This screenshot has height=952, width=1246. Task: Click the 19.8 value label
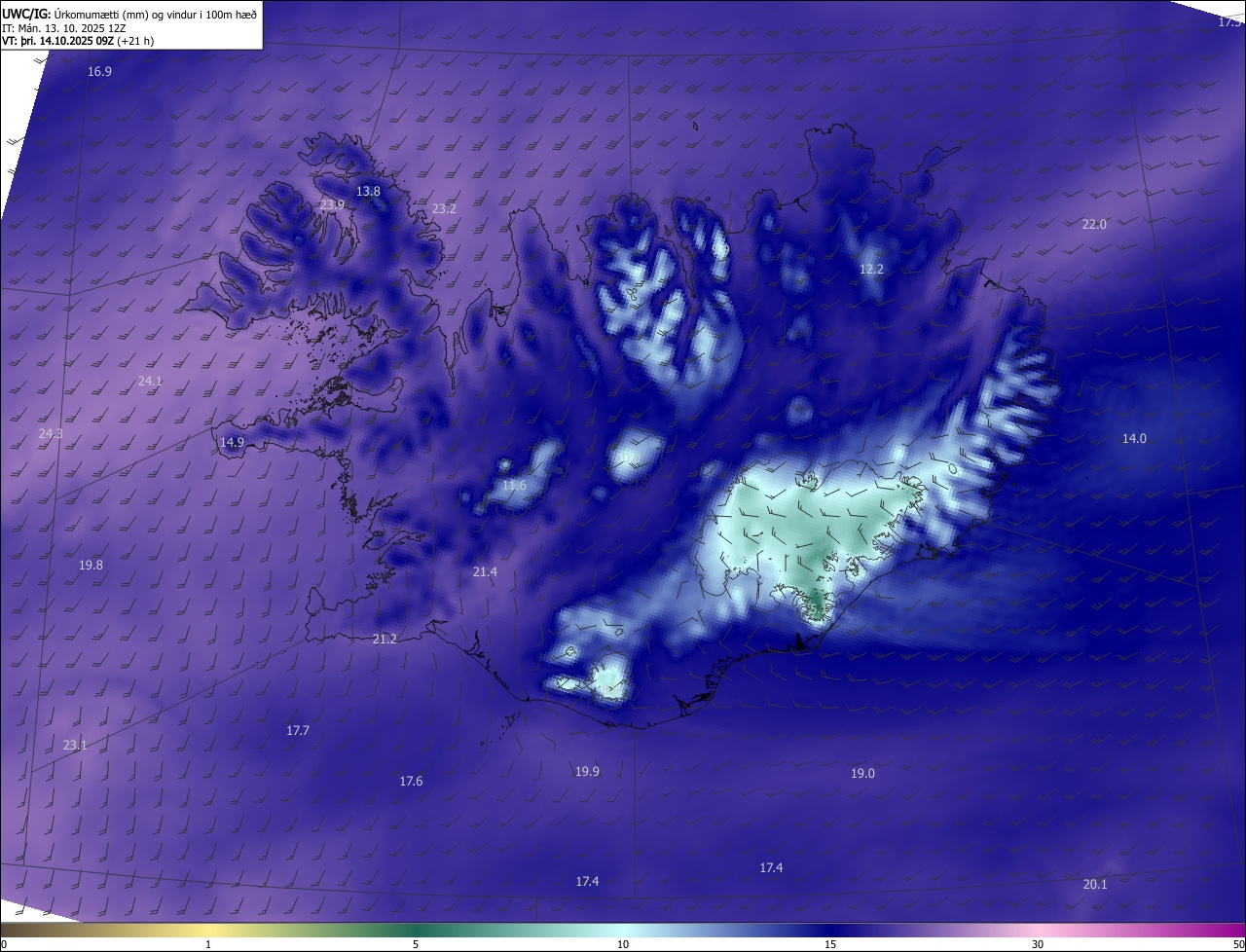91,566
